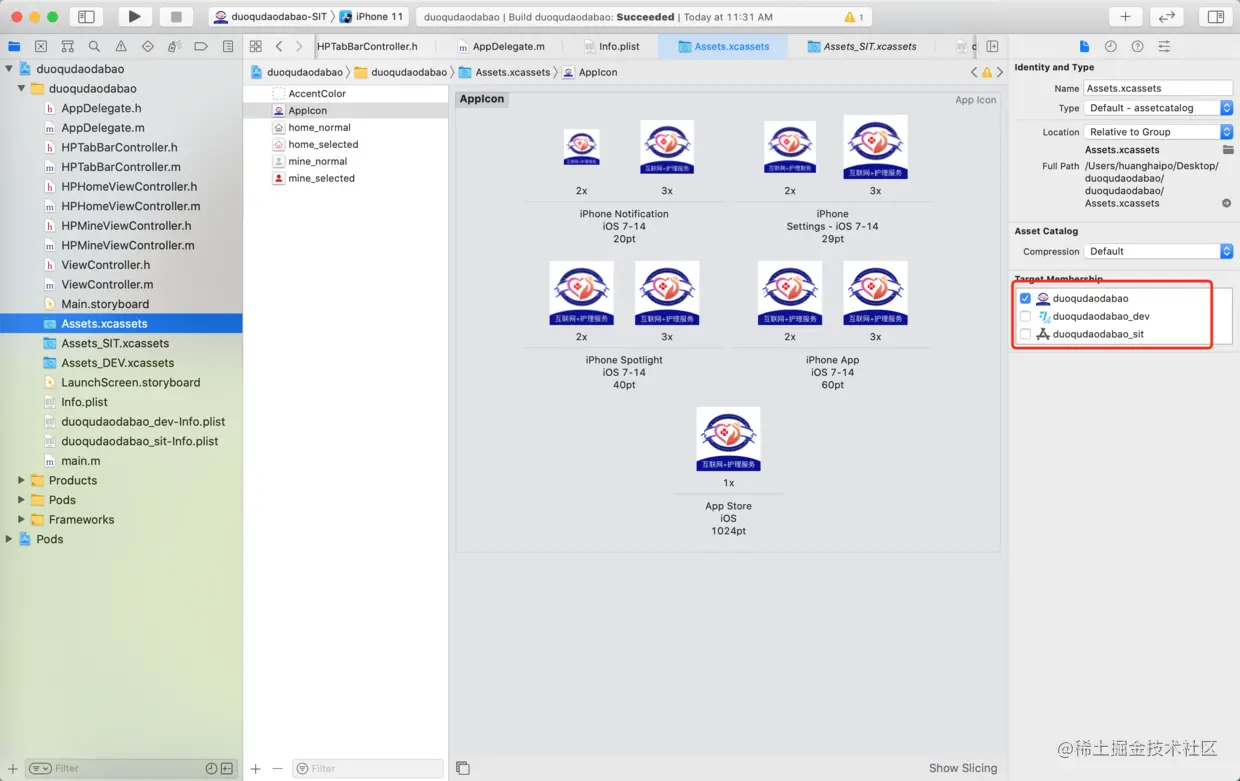1240x781 pixels.
Task: Choose location folder icon
Action: pyautogui.click(x=1228, y=150)
